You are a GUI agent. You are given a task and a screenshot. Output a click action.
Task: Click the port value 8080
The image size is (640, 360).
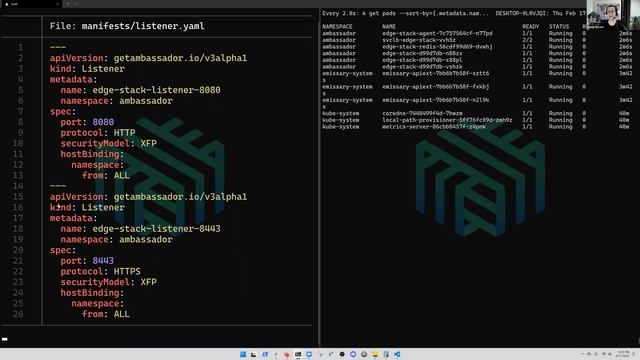tap(103, 122)
